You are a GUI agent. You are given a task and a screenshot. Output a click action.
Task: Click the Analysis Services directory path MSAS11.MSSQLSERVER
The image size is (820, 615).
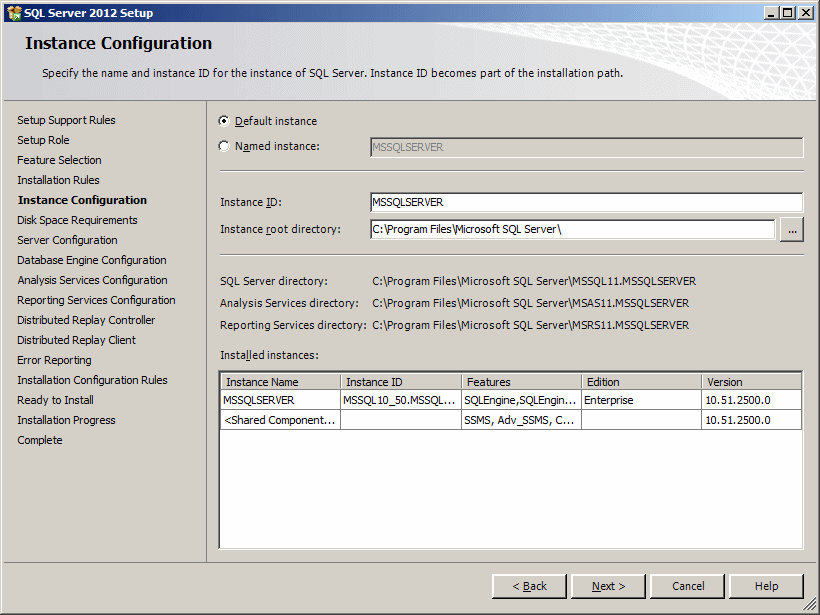(530, 303)
